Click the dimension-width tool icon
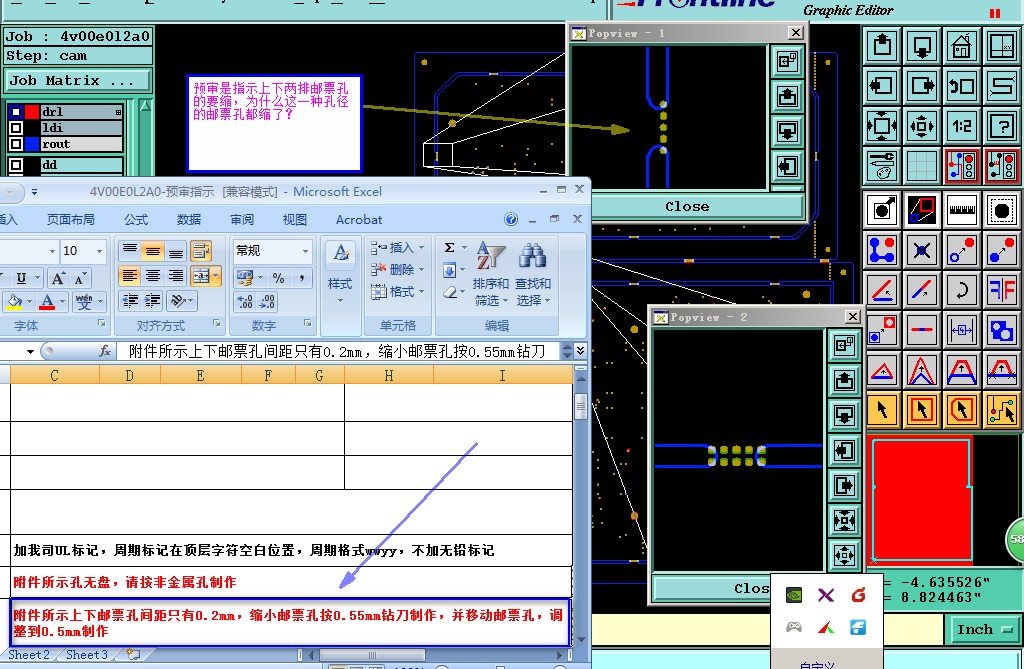Image resolution: width=1024 pixels, height=669 pixels. click(962, 329)
